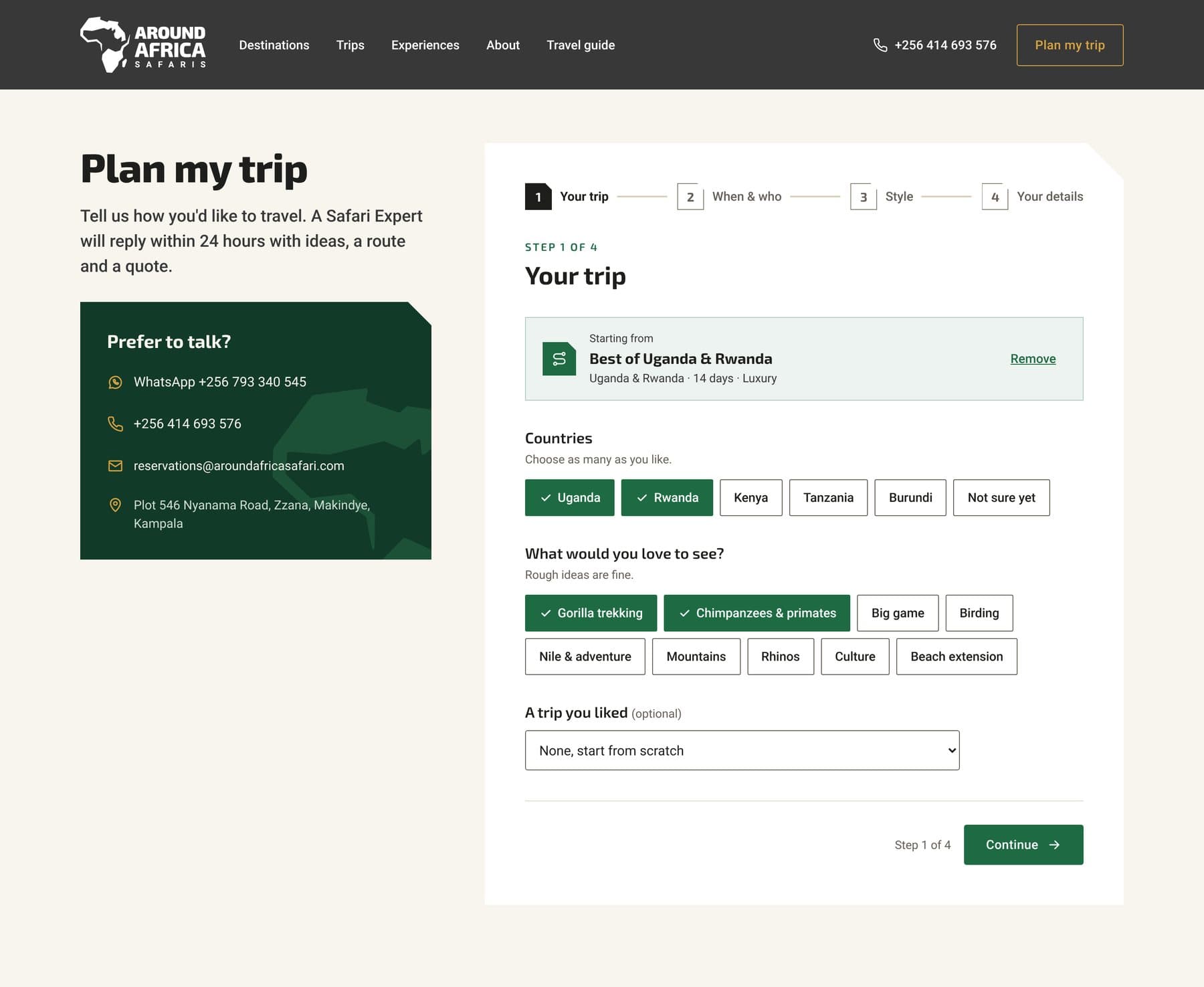This screenshot has height=987, width=1204.
Task: Select the Beach extension chip
Action: click(x=957, y=656)
